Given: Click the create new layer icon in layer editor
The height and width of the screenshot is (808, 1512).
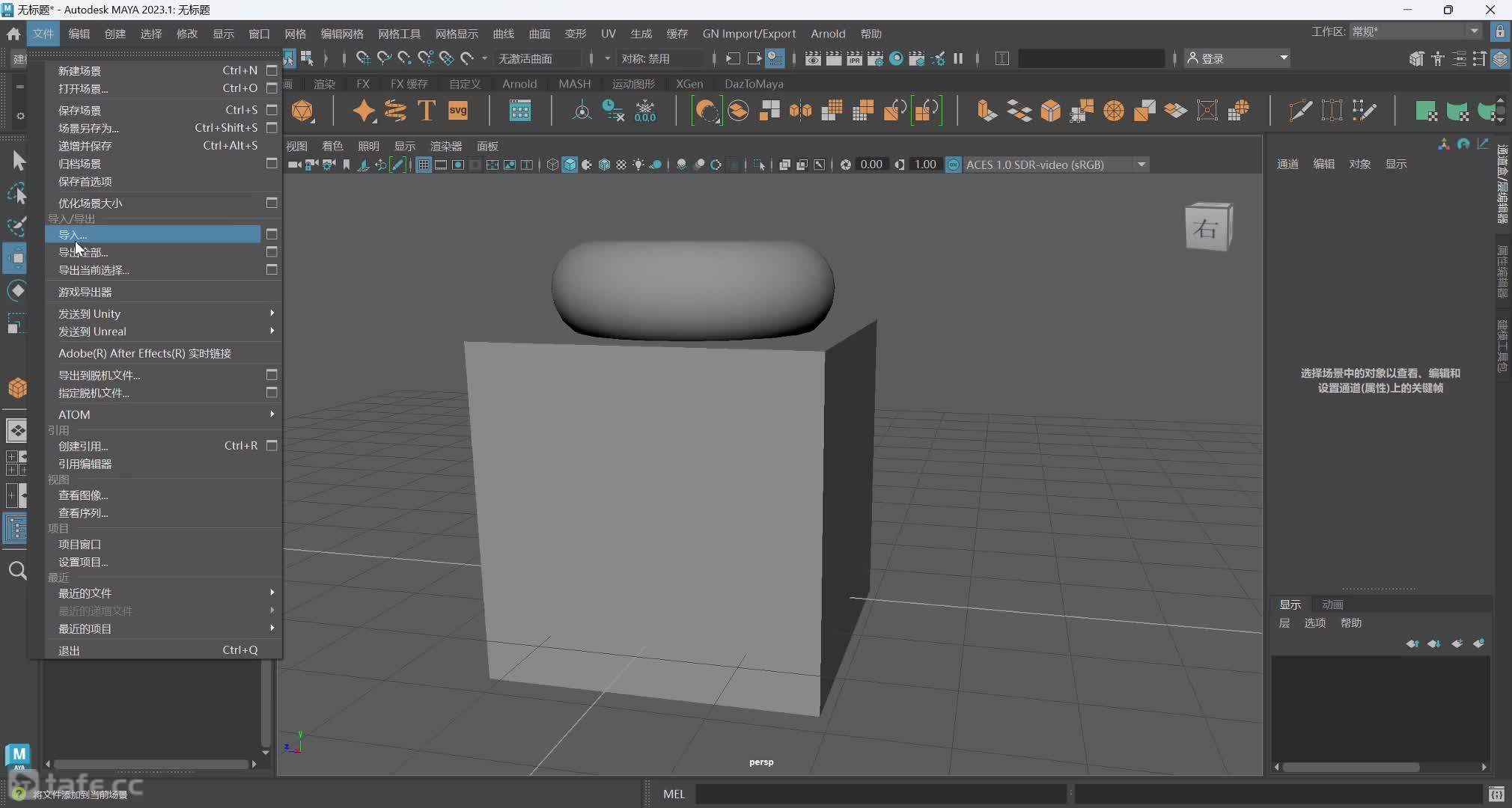Looking at the screenshot, I should 1457,643.
